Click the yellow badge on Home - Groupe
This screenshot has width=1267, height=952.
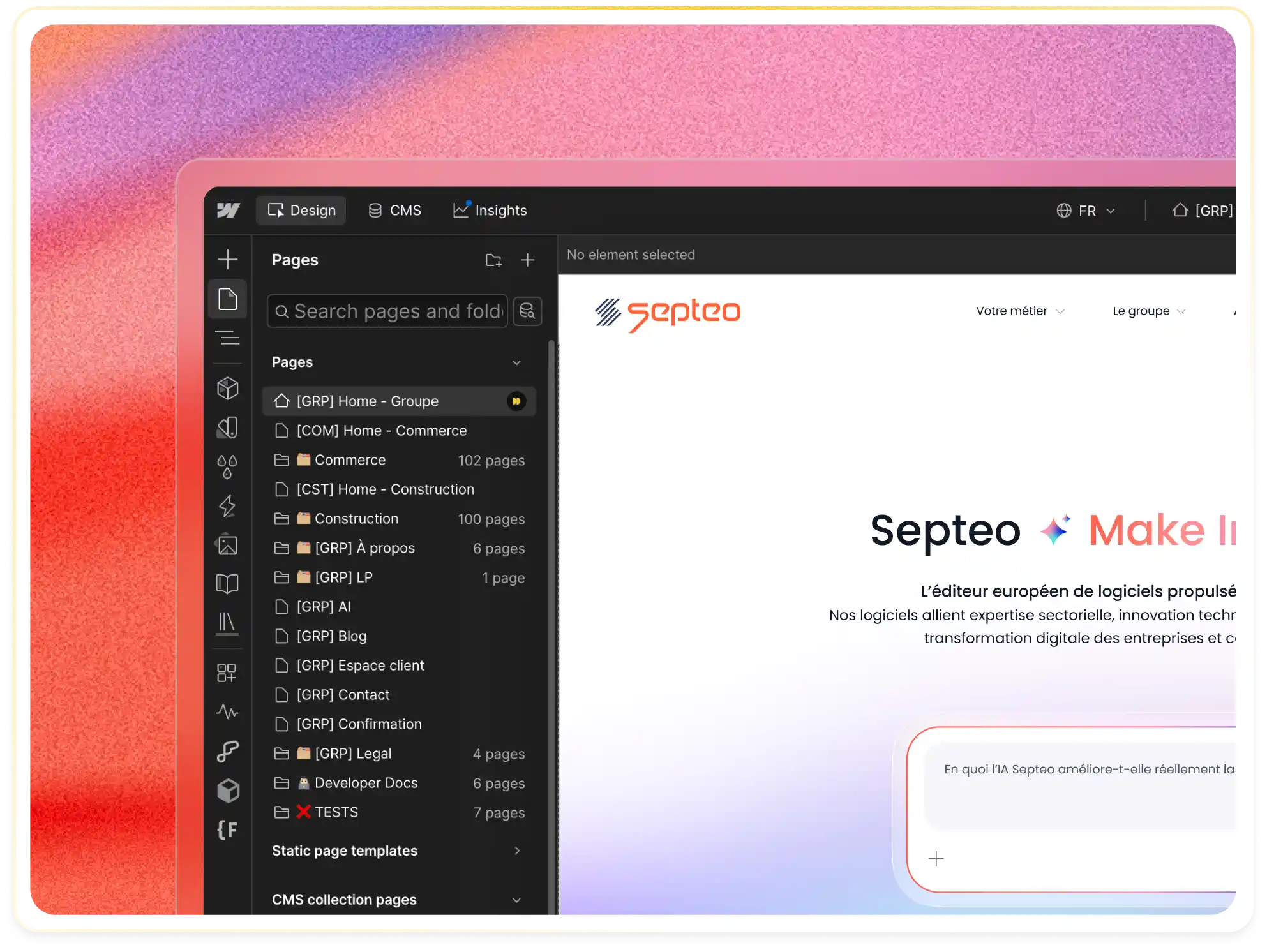click(516, 401)
